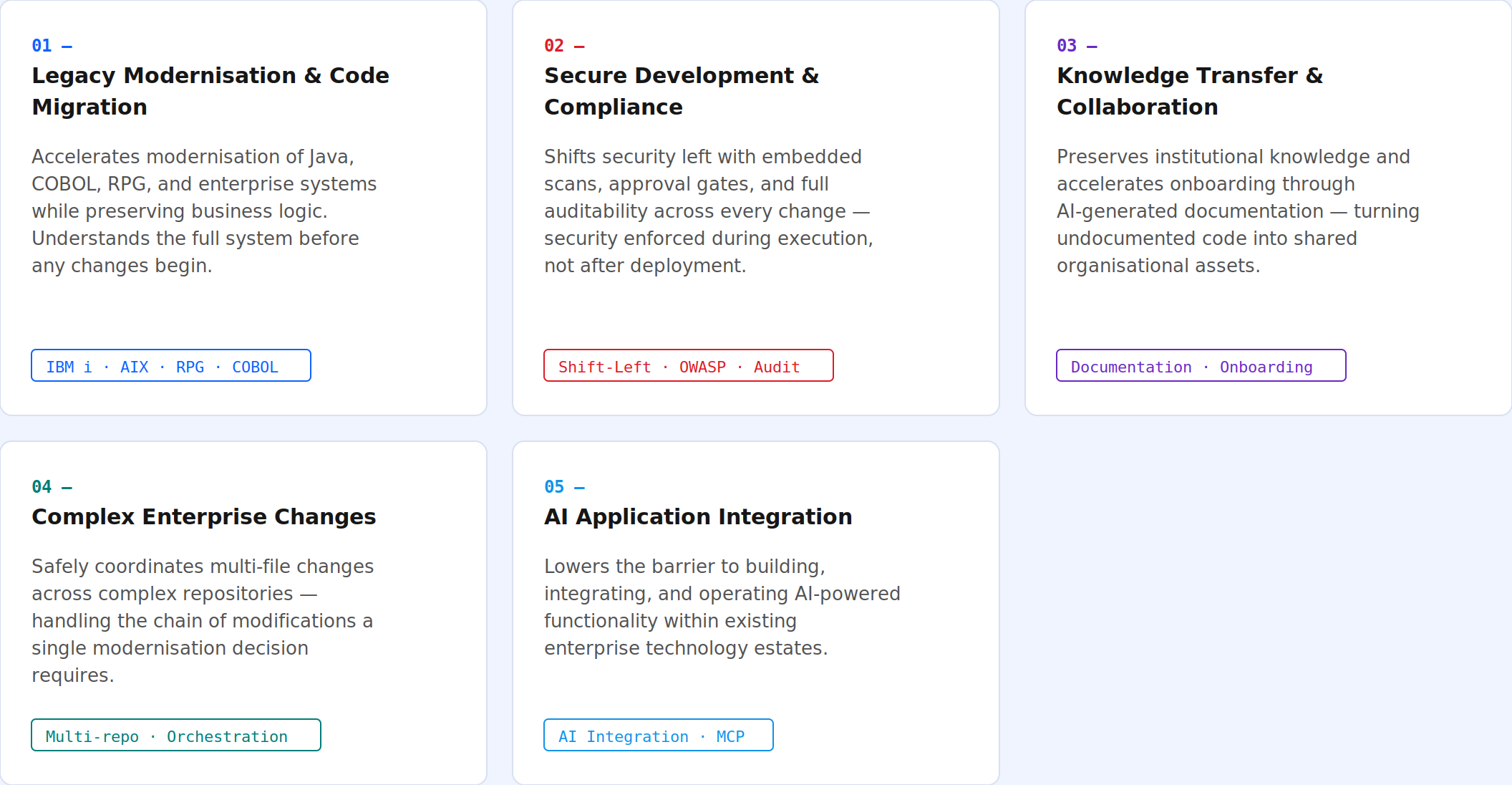Select the Documentation · Onboarding tag

[1201, 366]
